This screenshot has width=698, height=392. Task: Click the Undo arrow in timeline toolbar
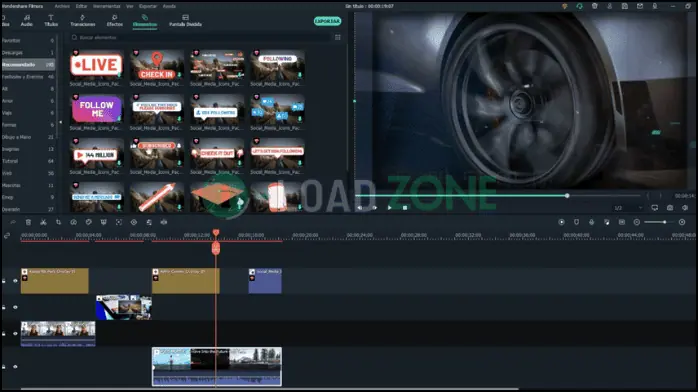tap(13, 222)
